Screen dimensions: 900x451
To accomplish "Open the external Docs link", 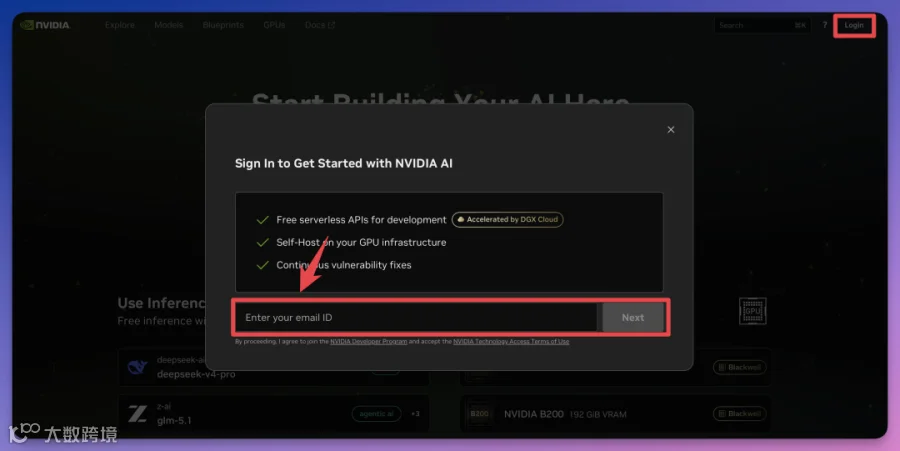I will coord(320,25).
